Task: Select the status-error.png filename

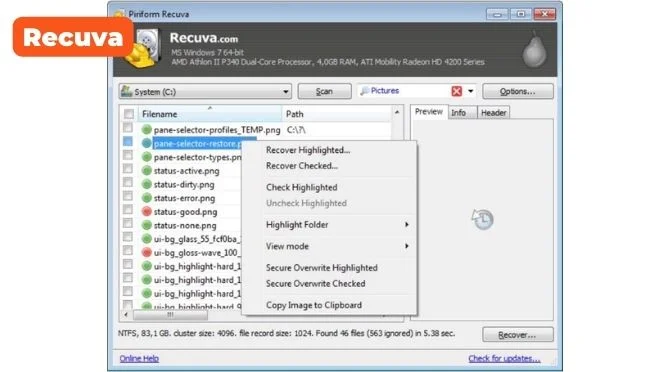Action: click(184, 198)
